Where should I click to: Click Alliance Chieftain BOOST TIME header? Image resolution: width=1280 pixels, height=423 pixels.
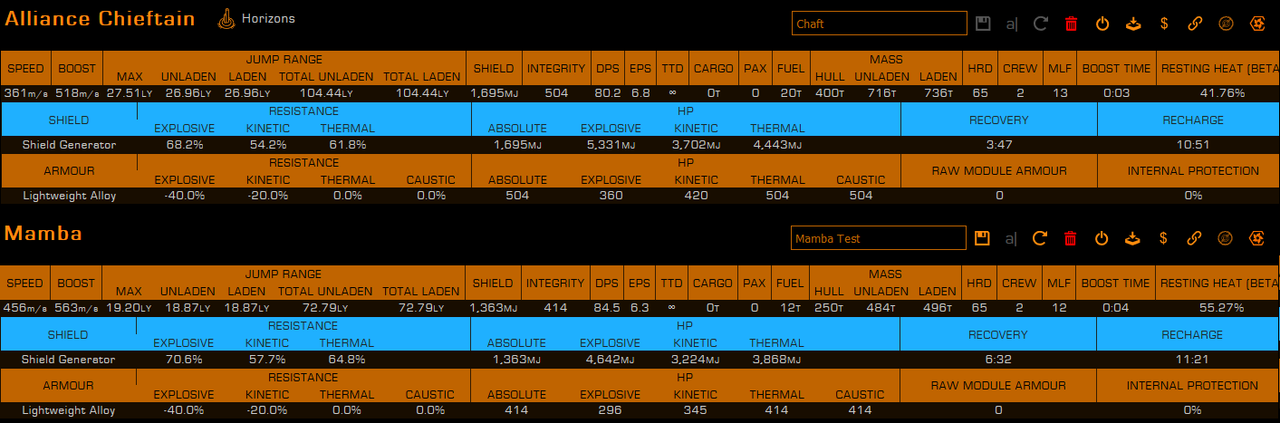[1116, 69]
